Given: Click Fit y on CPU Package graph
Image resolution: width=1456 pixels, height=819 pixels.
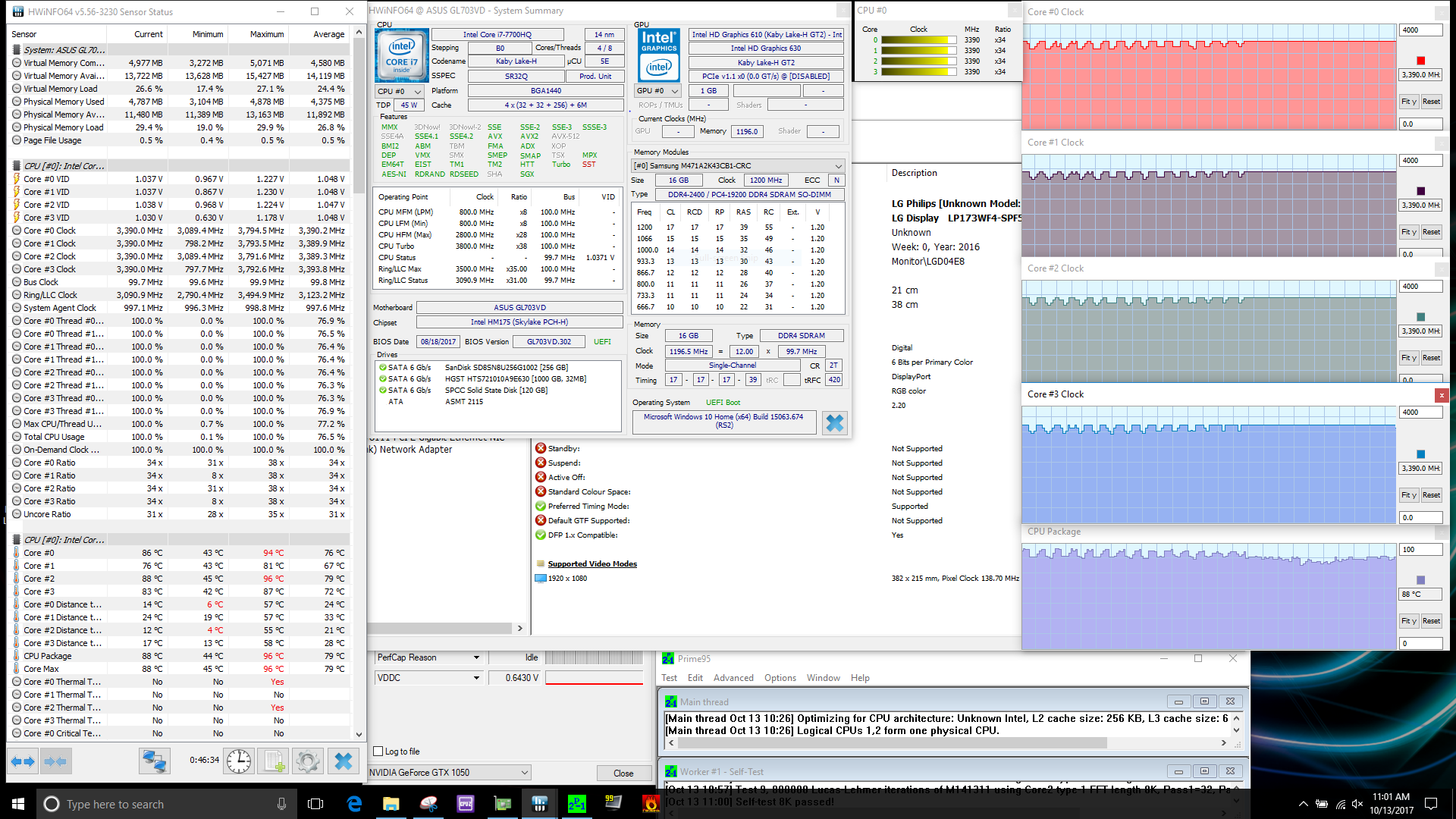Looking at the screenshot, I should 1409,621.
